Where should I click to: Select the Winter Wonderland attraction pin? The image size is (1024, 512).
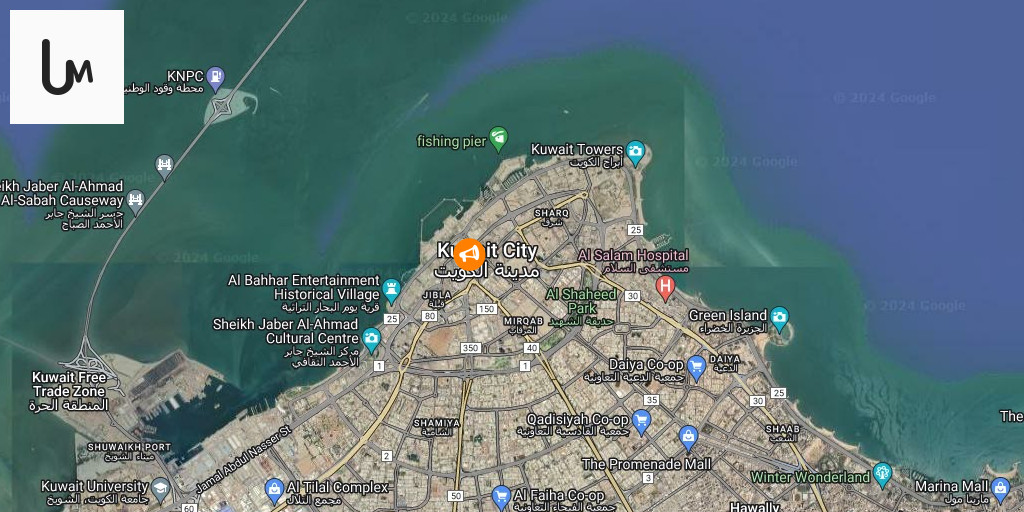click(882, 475)
